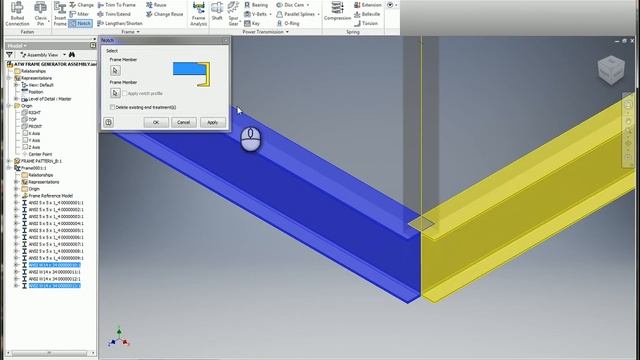This screenshot has width=640, height=360.
Task: Select the Disc Cam tool
Action: [x=290, y=5]
